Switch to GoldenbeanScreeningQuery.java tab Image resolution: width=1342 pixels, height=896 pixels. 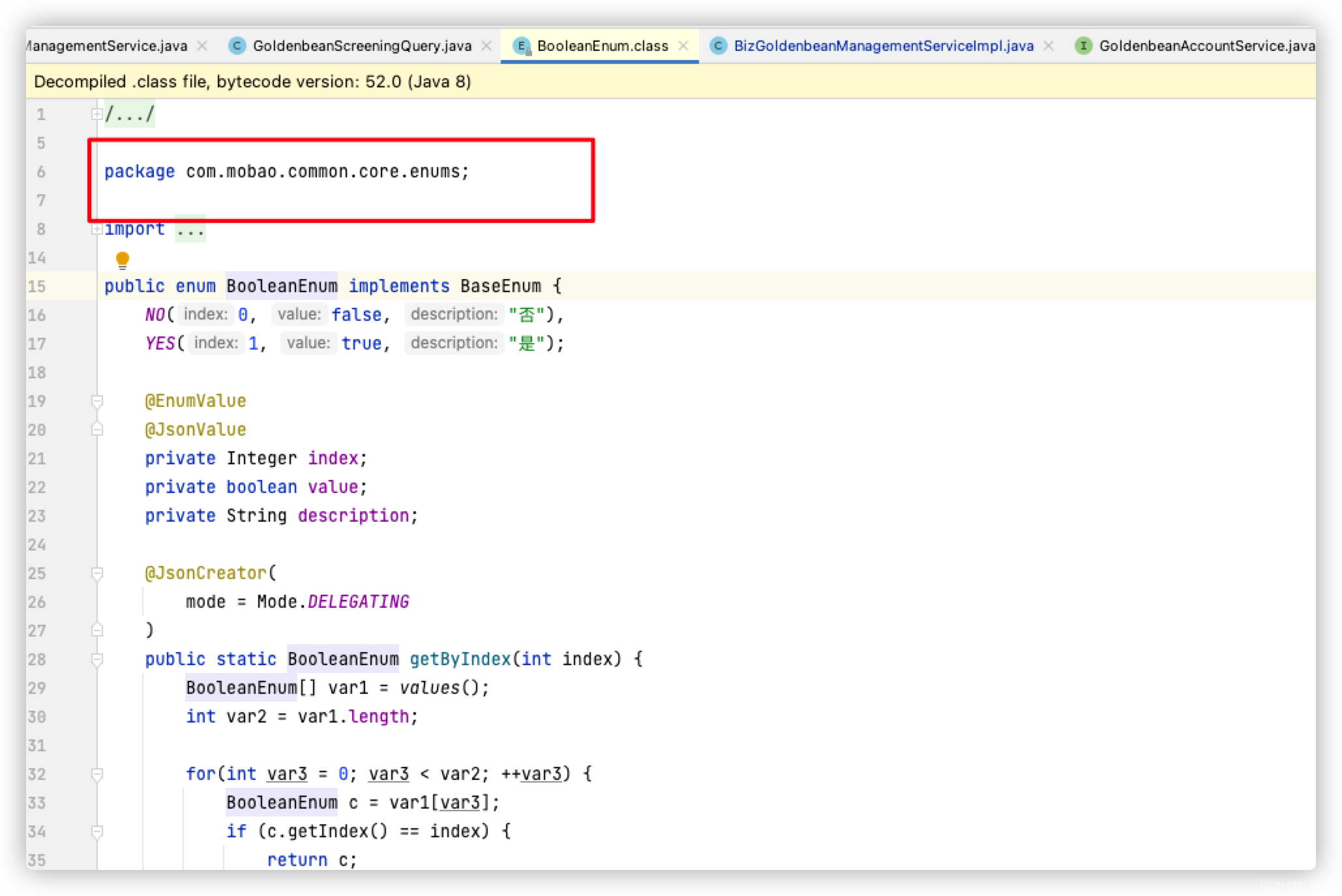(361, 46)
